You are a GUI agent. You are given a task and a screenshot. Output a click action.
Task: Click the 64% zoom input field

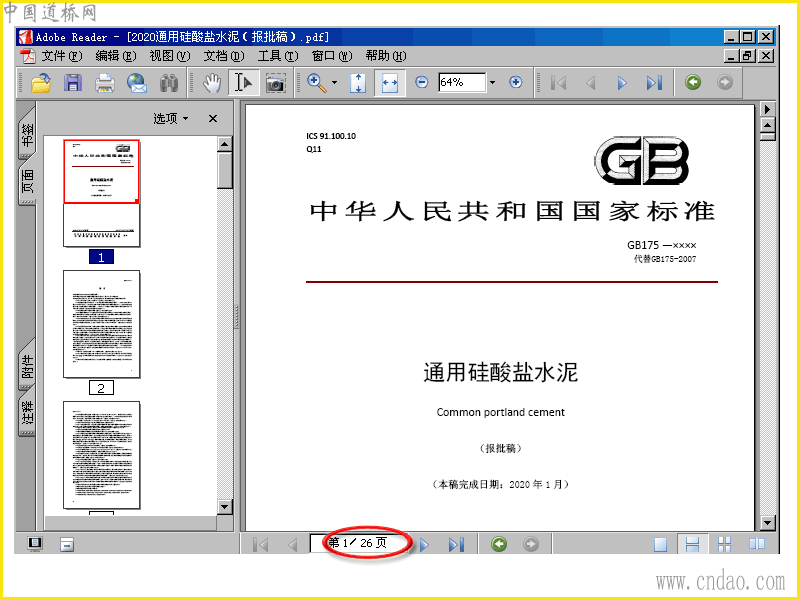coord(462,82)
